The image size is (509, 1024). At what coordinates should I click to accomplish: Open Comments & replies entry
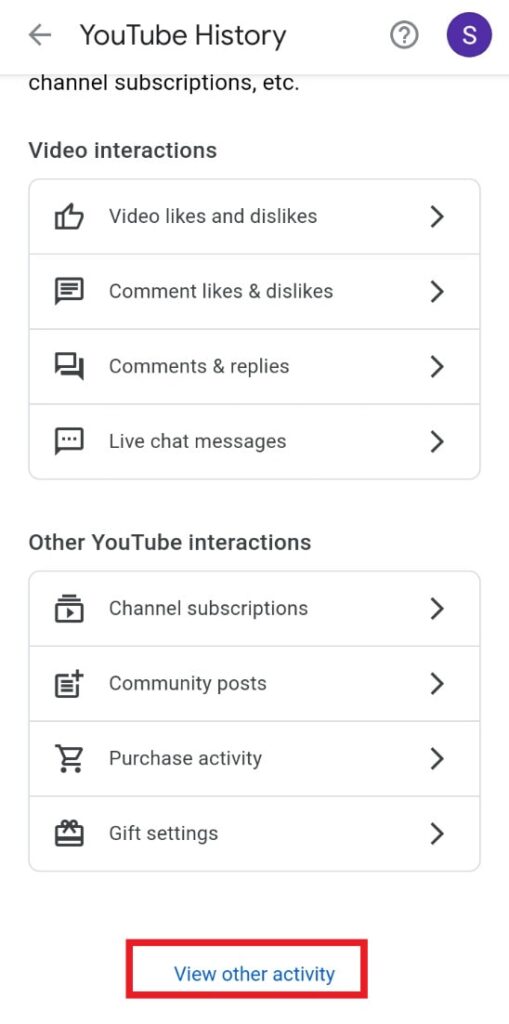255,366
